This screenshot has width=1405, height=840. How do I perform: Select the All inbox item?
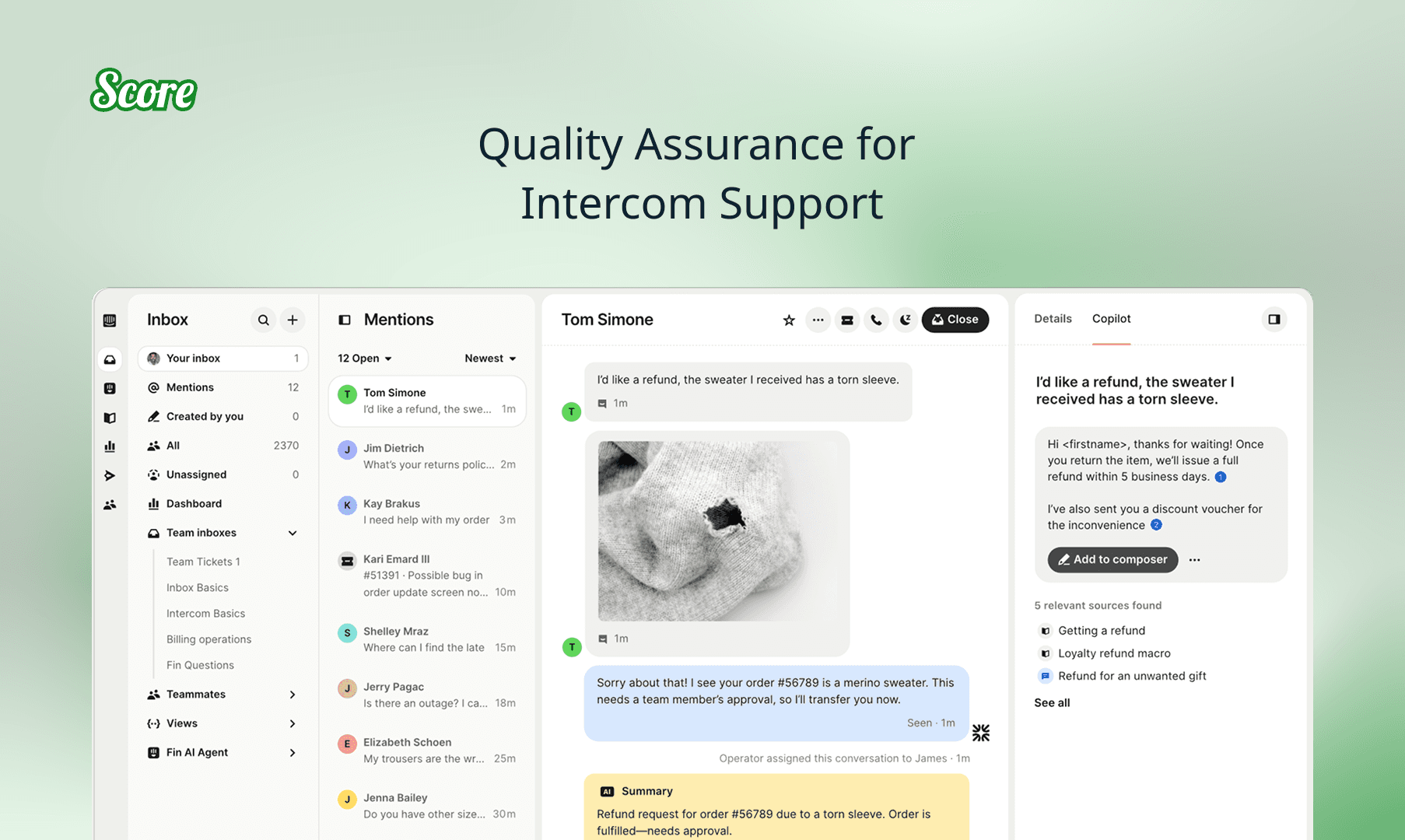pyautogui.click(x=223, y=446)
